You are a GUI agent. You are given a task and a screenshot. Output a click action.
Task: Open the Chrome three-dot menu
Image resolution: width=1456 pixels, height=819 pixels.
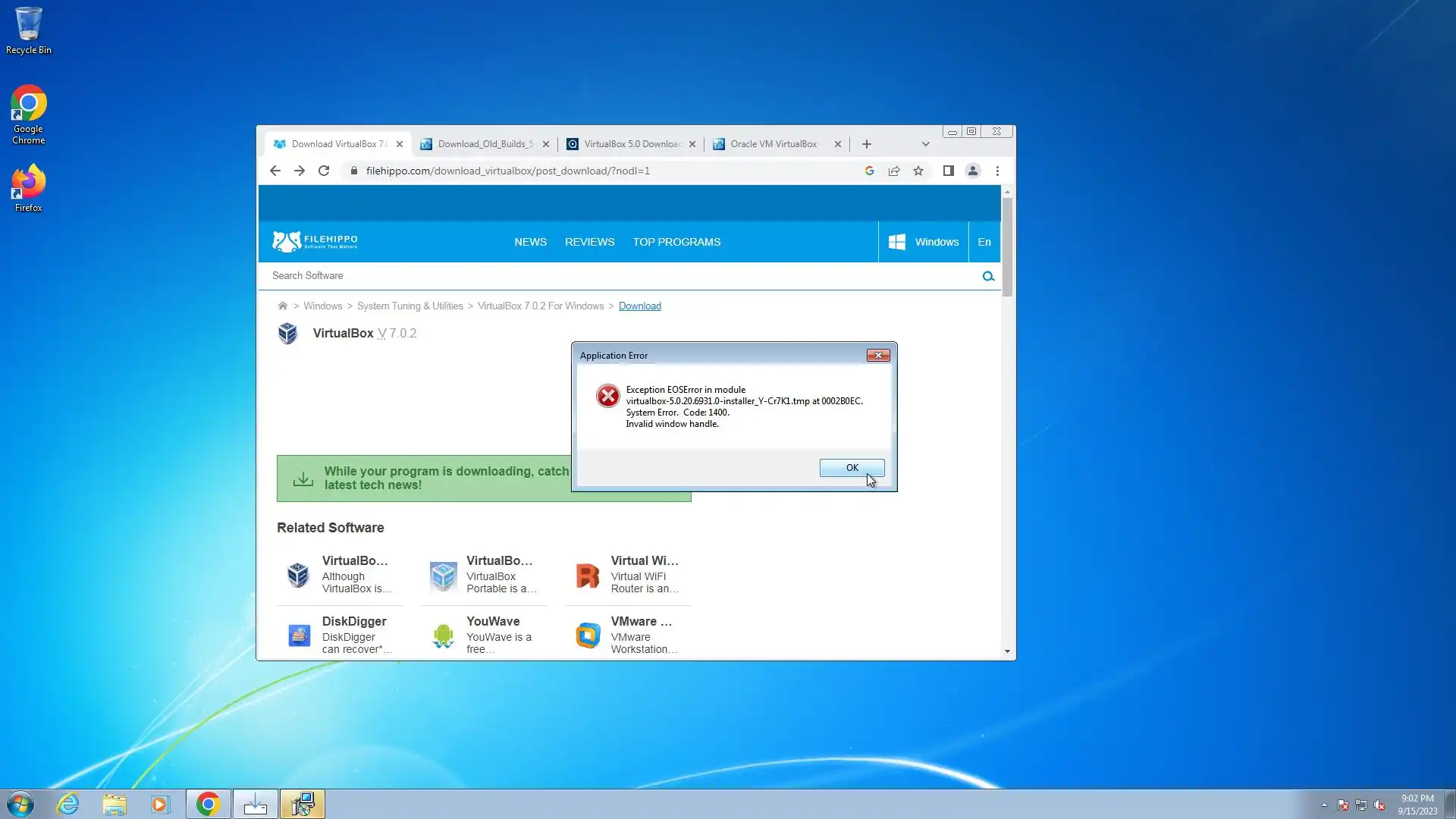tap(997, 171)
